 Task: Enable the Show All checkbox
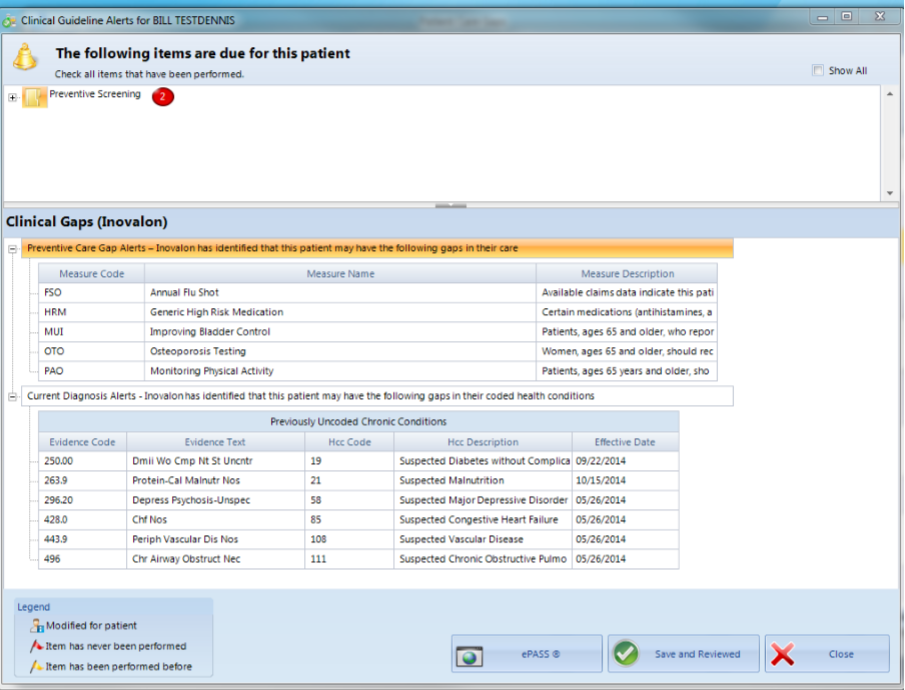(818, 71)
